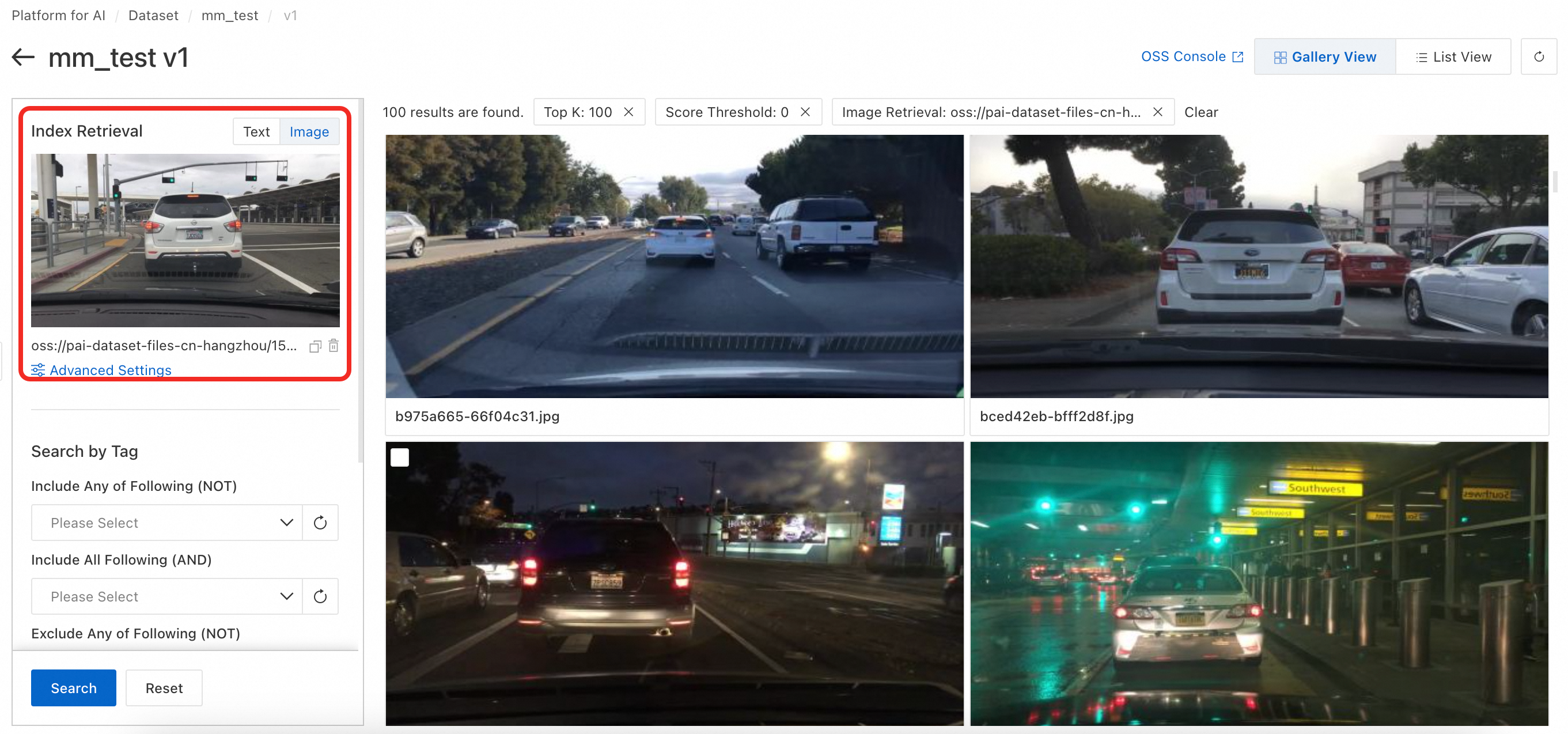Switch Index Retrieval to Text mode

point(256,131)
